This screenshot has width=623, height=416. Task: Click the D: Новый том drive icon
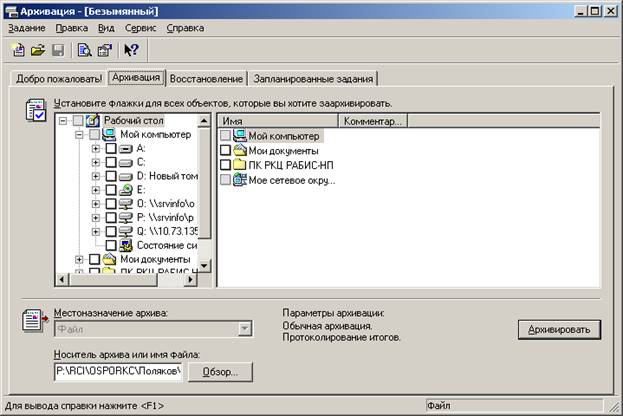coord(126,176)
